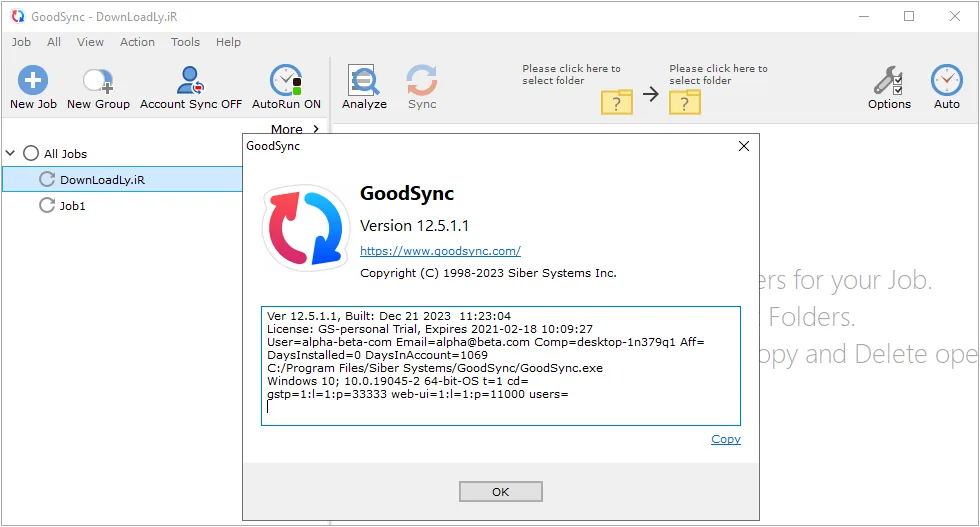Minimize the GoodSync main window

point(864,16)
